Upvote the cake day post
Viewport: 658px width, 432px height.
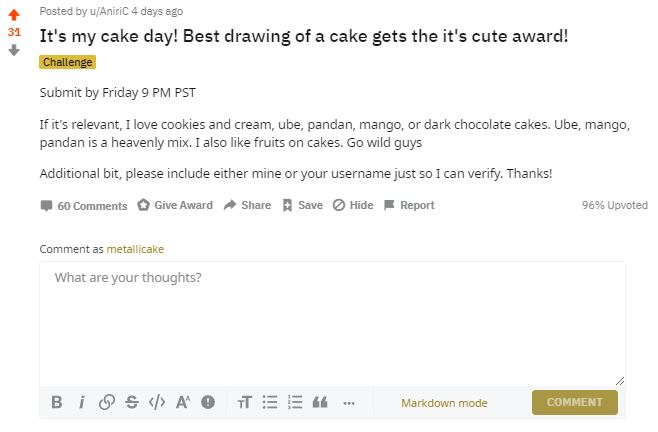coord(14,15)
